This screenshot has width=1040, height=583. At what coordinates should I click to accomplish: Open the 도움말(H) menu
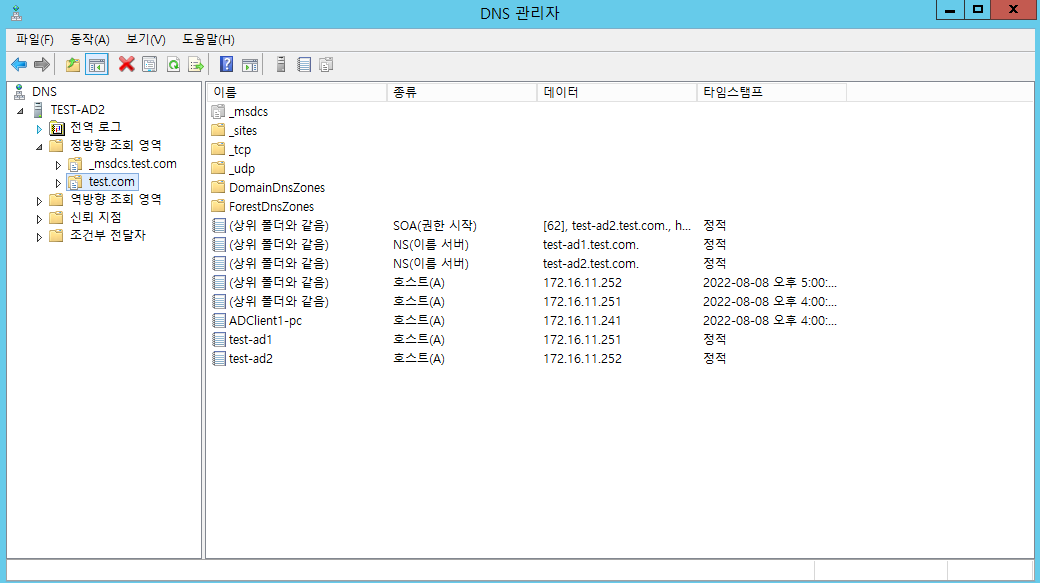(x=208, y=40)
